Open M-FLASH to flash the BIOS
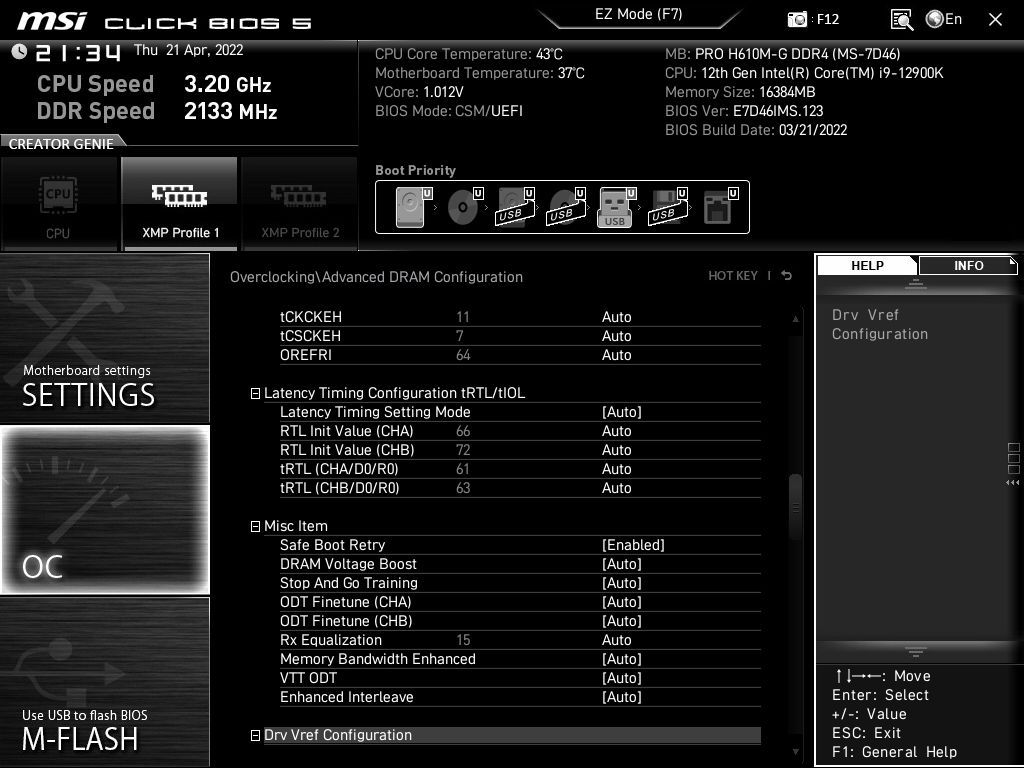 tap(104, 682)
